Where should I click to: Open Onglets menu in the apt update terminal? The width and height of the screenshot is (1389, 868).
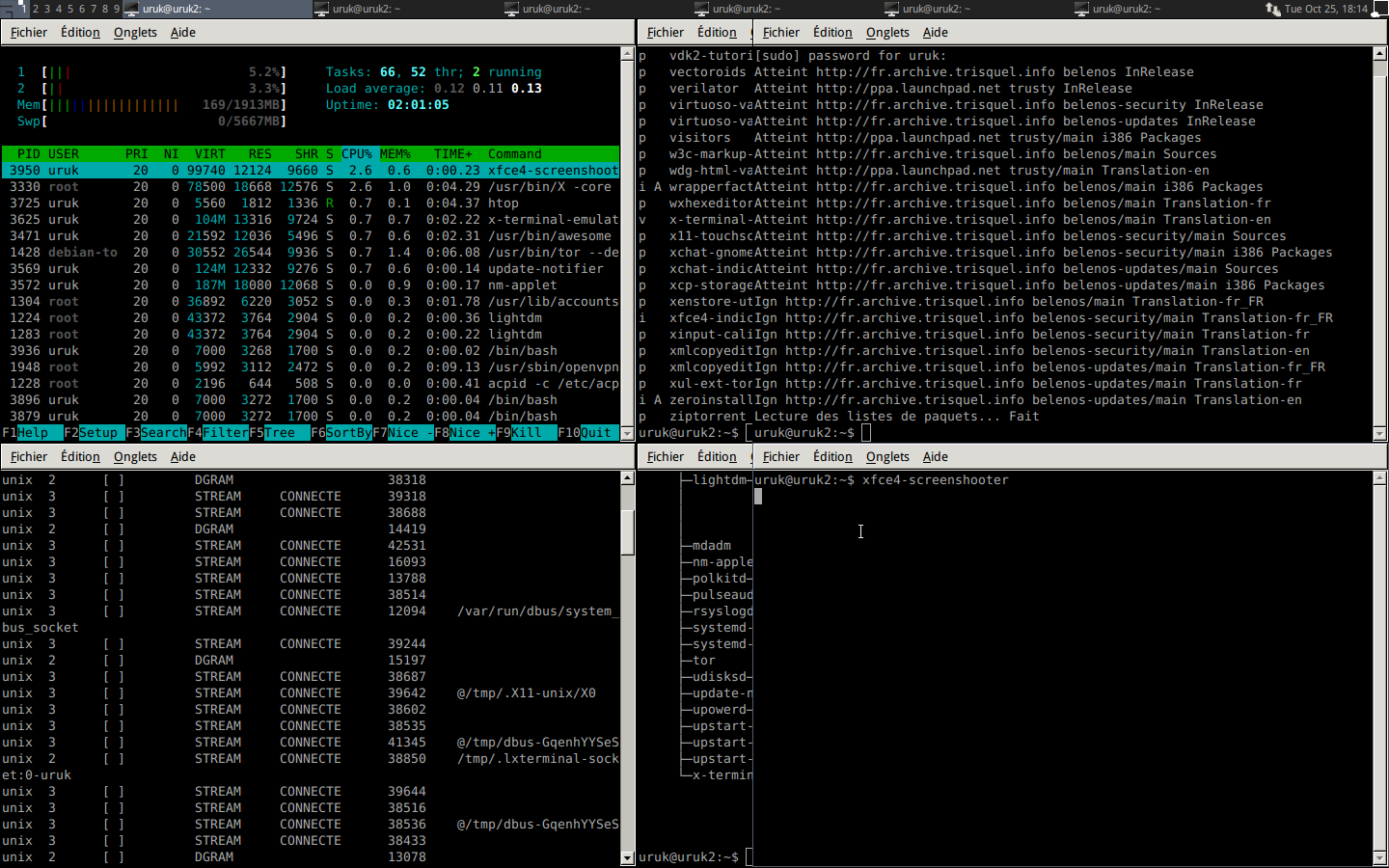click(887, 32)
